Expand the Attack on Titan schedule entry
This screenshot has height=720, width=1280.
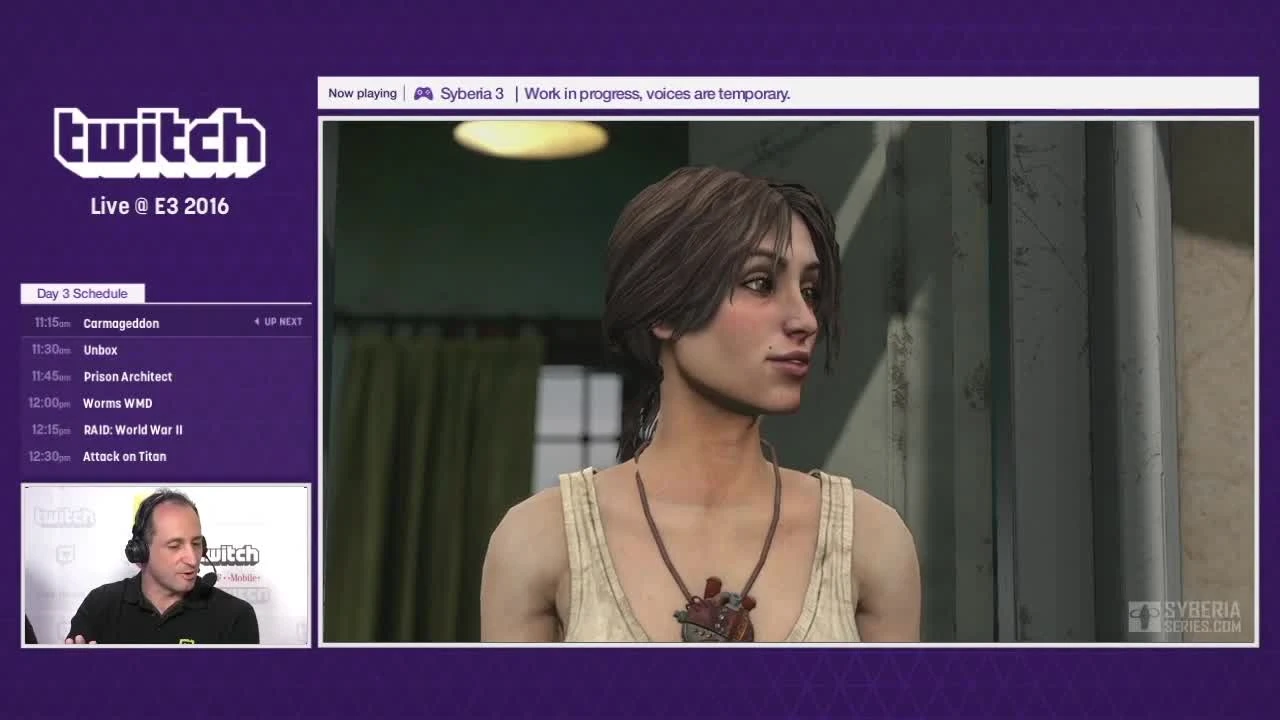point(123,456)
